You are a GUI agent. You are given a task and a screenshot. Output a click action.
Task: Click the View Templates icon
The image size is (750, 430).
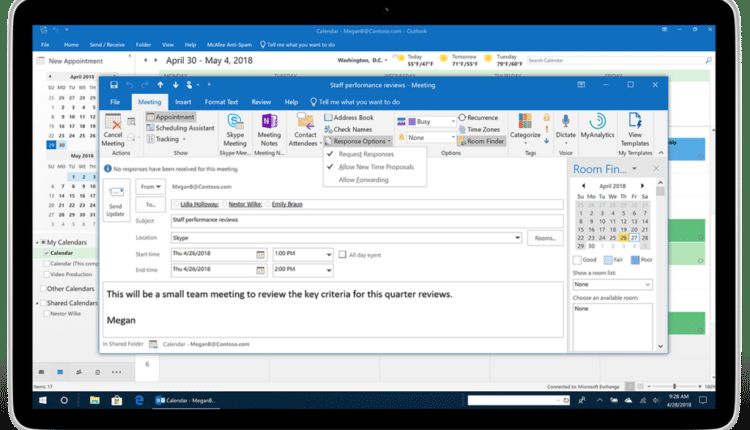click(x=634, y=122)
